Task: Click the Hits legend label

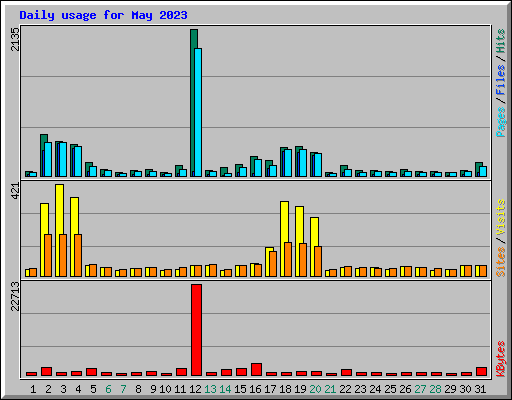Action: [500, 41]
